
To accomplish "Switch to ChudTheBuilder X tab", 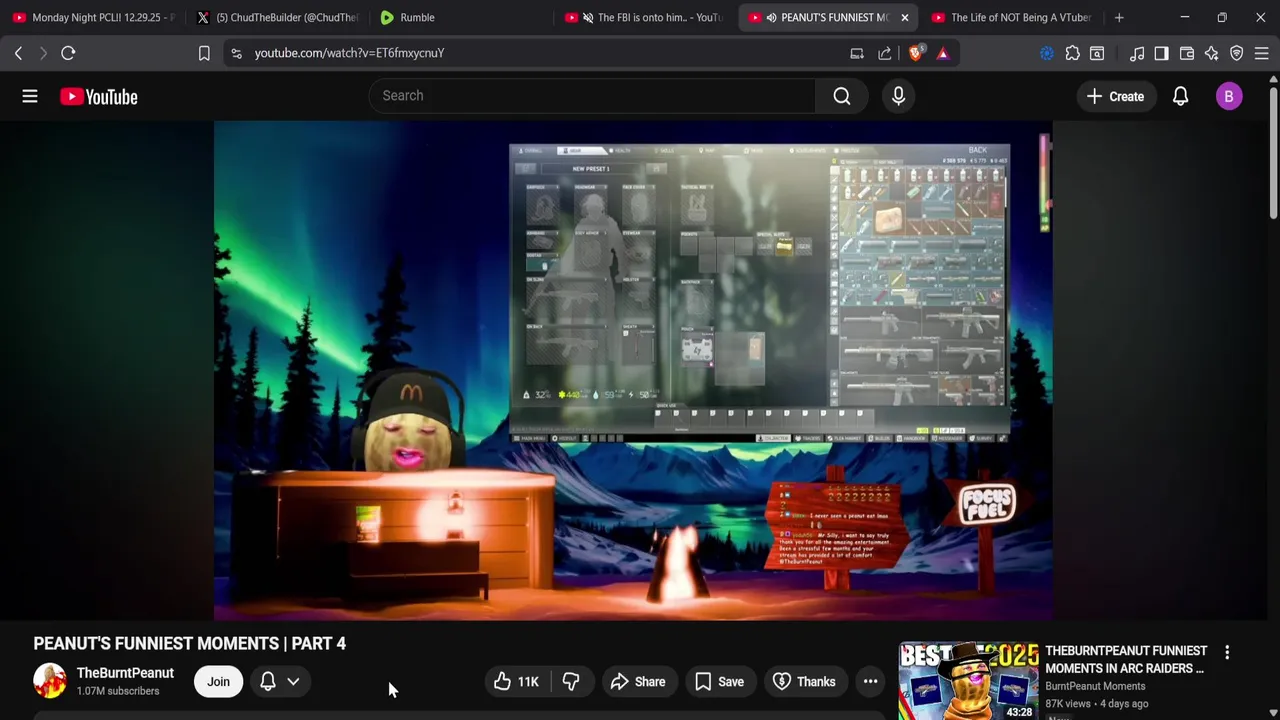I will [x=277, y=17].
